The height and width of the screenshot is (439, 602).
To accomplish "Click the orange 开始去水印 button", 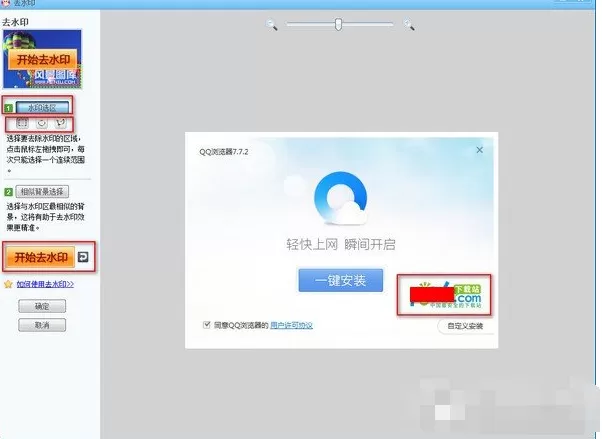I will [40, 257].
